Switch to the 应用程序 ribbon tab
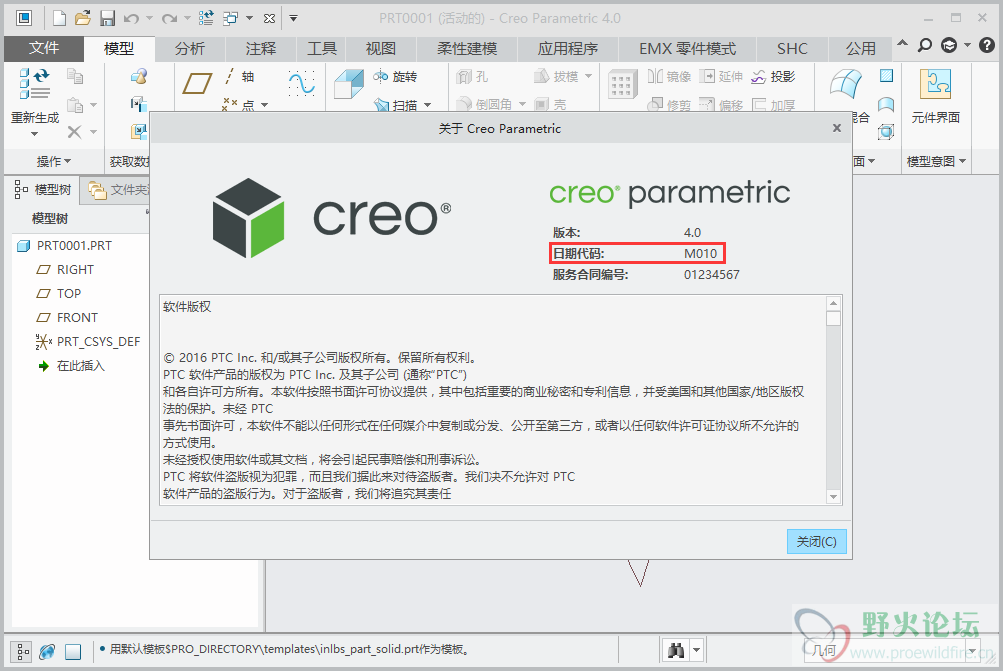The image size is (1003, 671). click(567, 49)
